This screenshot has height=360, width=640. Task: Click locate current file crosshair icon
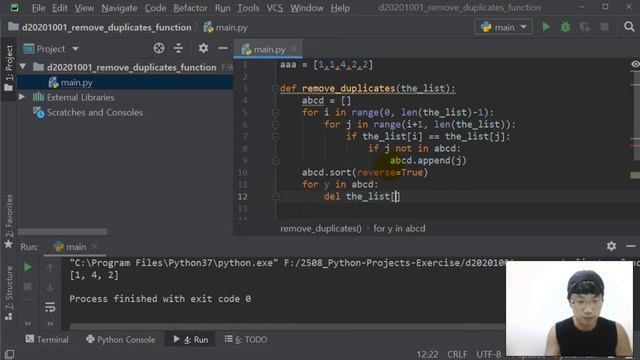coord(159,49)
